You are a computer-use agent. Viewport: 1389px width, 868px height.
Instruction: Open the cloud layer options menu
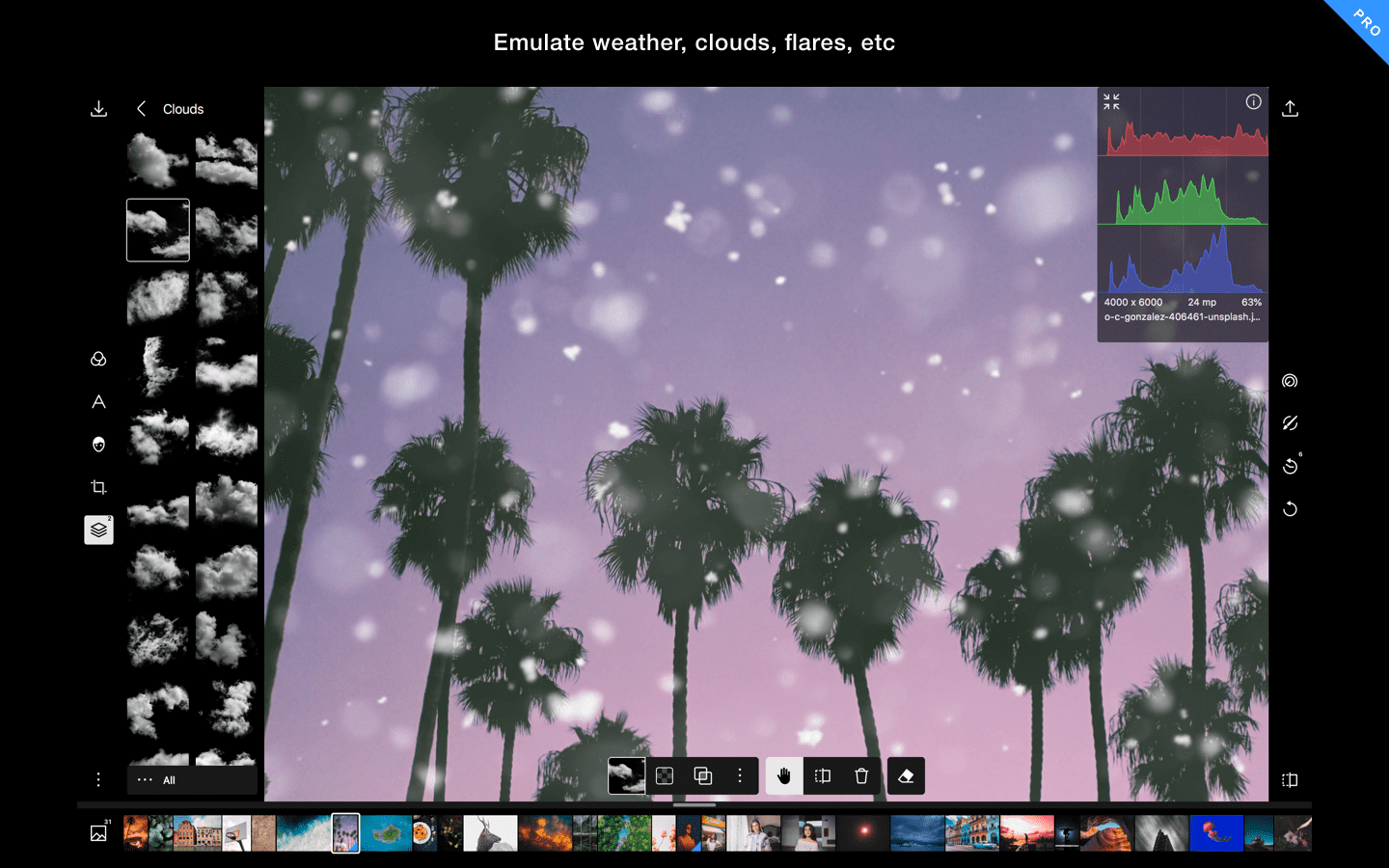[740, 775]
